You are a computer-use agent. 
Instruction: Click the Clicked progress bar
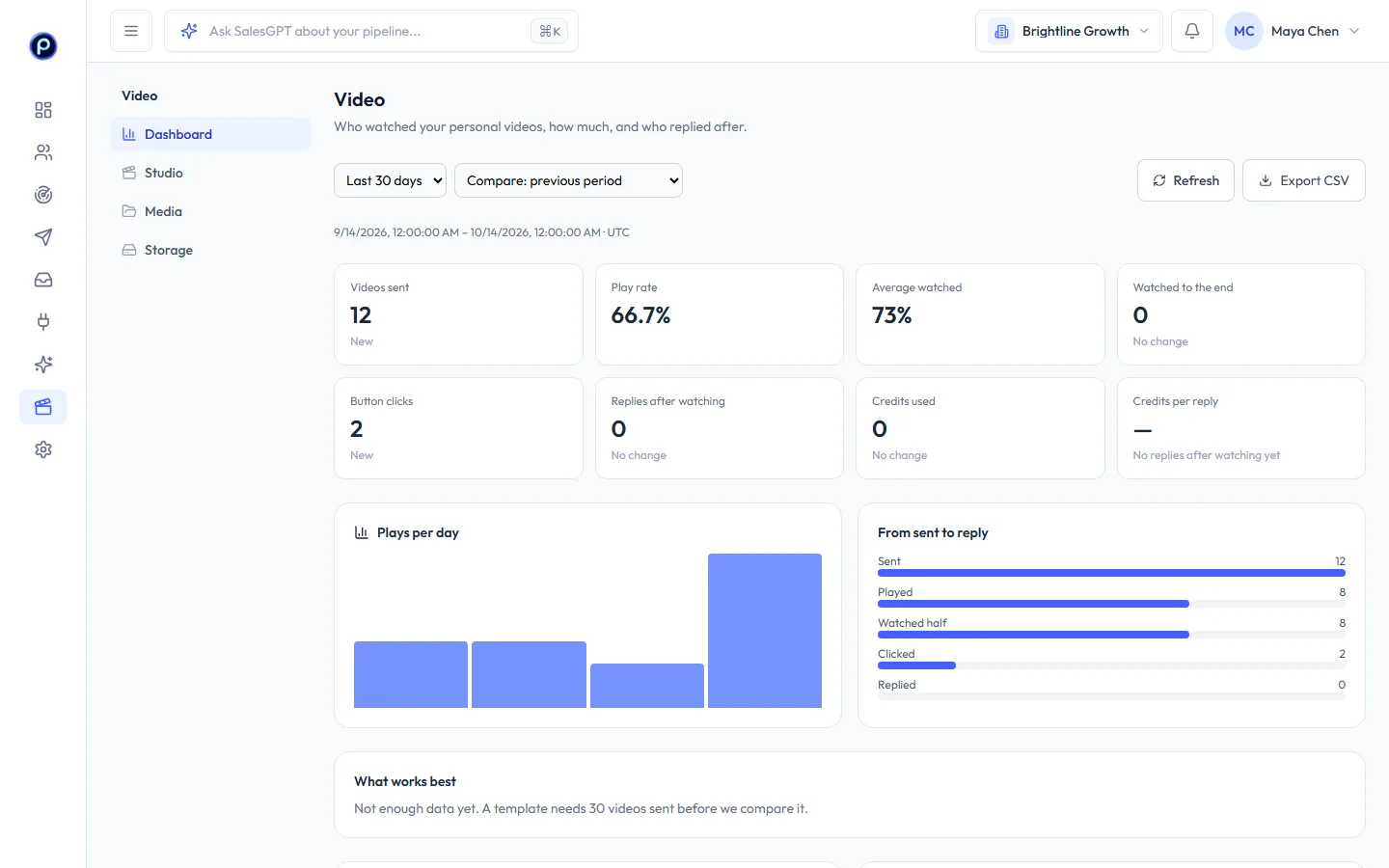pos(1111,665)
